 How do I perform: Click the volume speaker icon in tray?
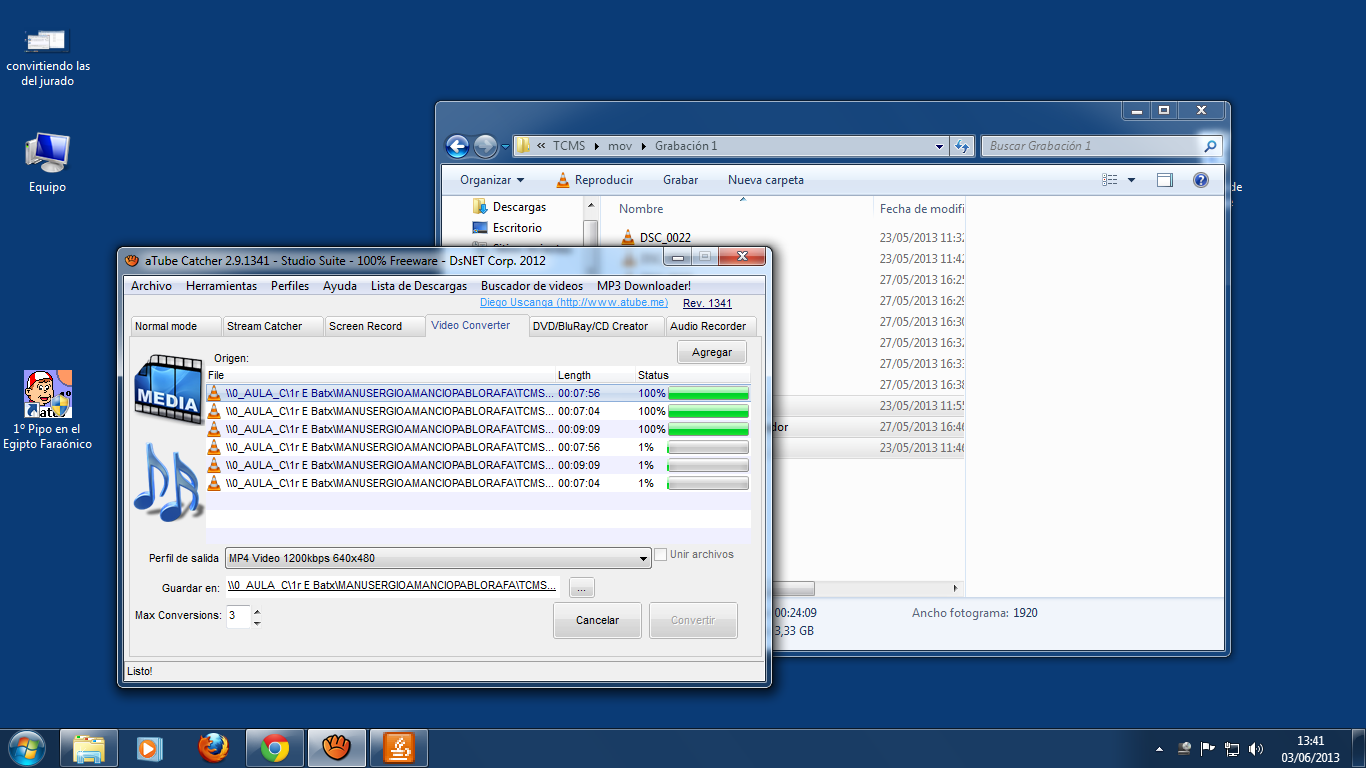pos(1256,748)
